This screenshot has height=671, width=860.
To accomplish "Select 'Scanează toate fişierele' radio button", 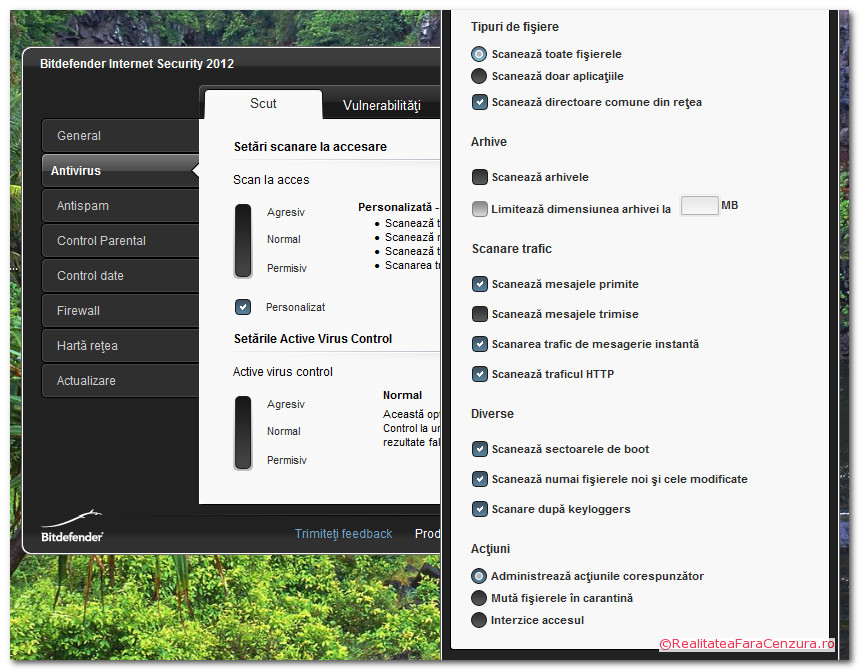I will 479,54.
